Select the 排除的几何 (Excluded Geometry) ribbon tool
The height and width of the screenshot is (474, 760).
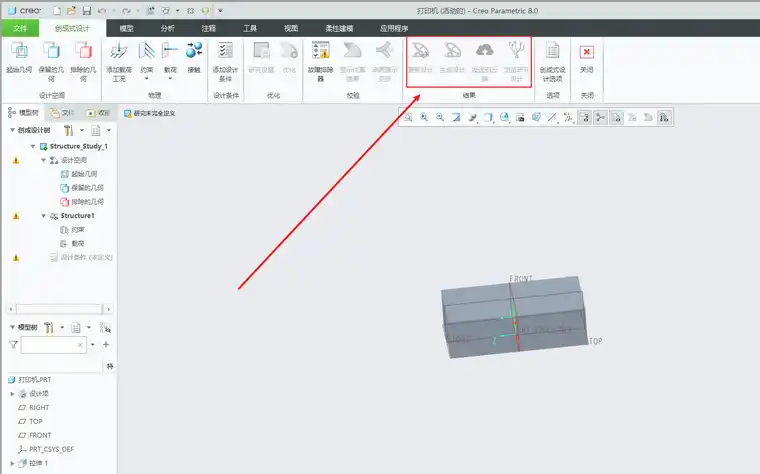point(83,61)
